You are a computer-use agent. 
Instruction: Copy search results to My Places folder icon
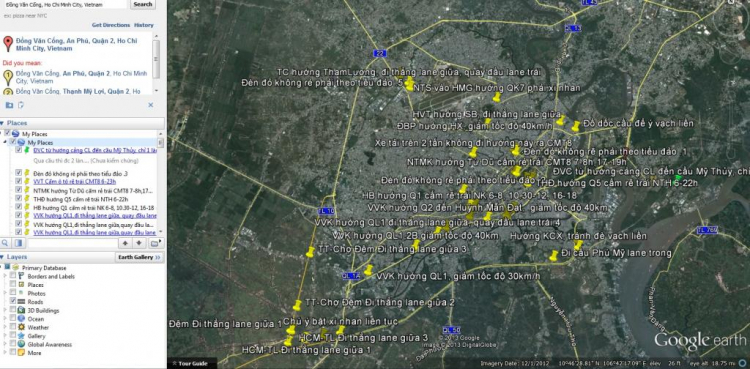pos(9,105)
